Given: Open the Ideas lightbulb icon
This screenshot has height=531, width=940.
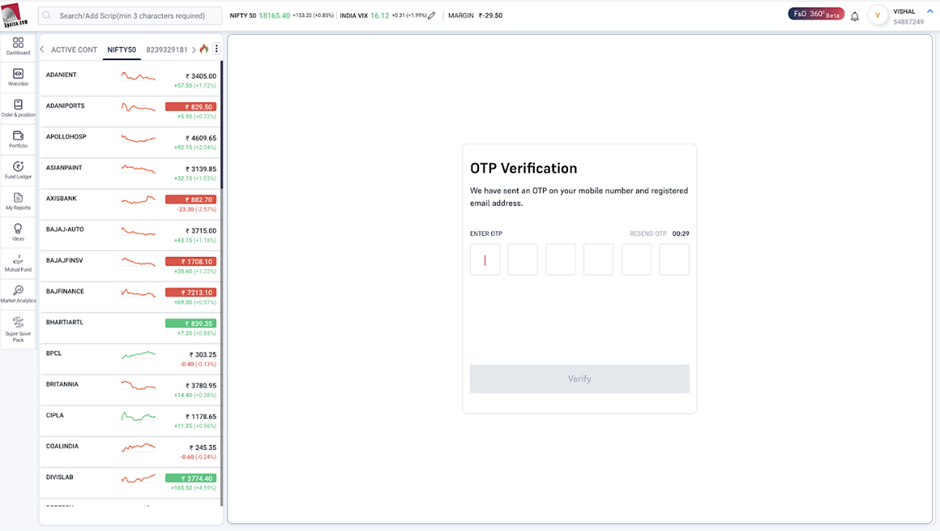Looking at the screenshot, I should click(x=18, y=233).
